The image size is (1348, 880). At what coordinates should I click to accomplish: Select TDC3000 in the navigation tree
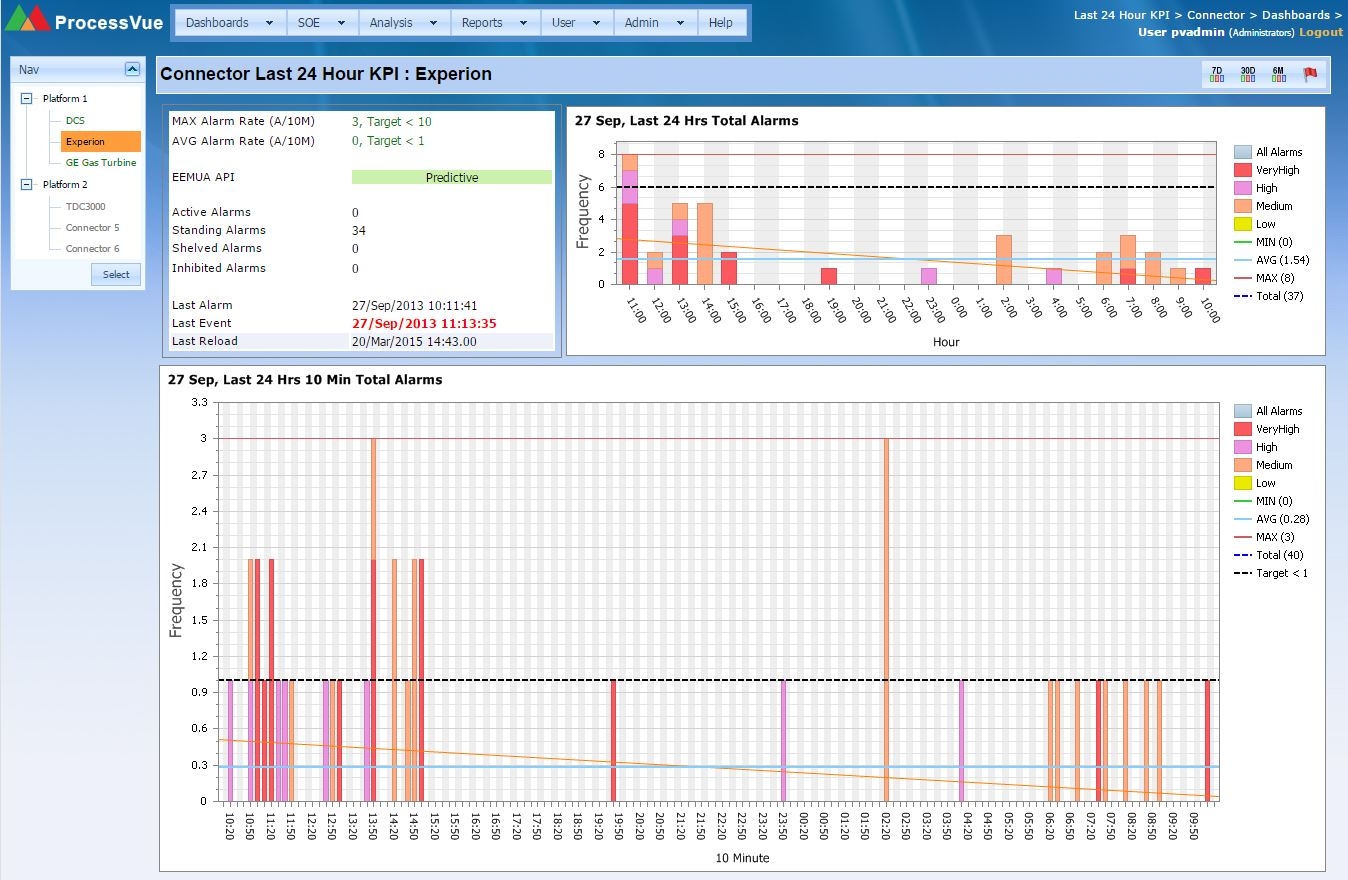tap(87, 207)
